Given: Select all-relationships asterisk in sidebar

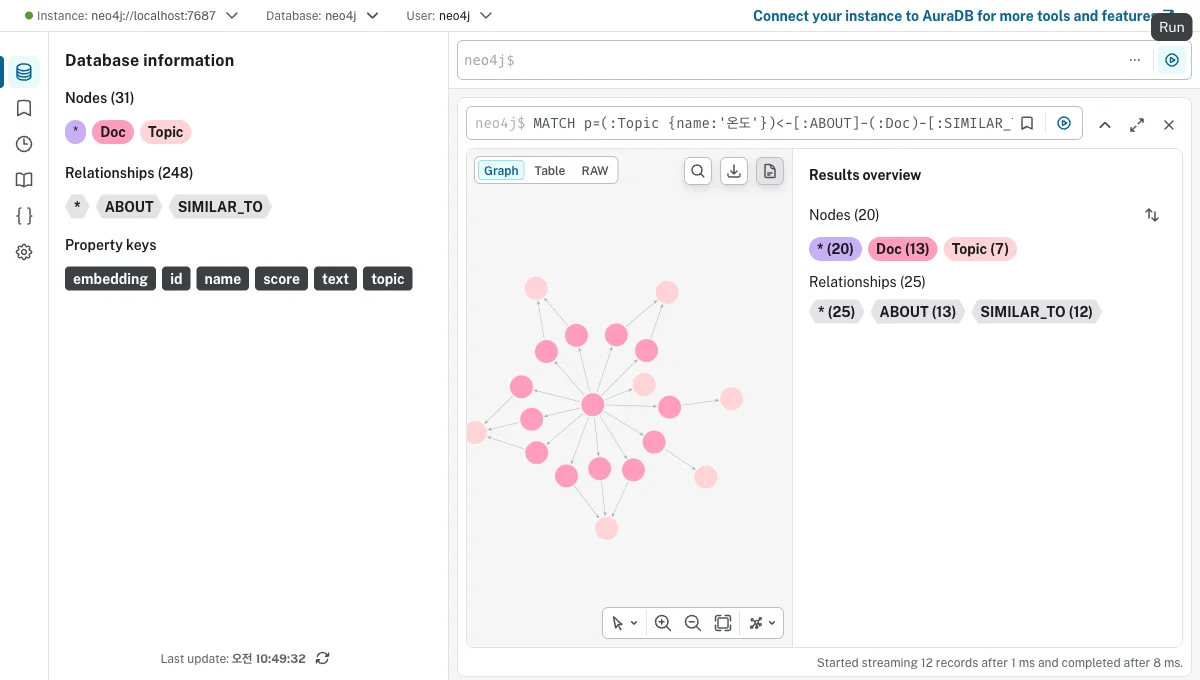Looking at the screenshot, I should [77, 207].
